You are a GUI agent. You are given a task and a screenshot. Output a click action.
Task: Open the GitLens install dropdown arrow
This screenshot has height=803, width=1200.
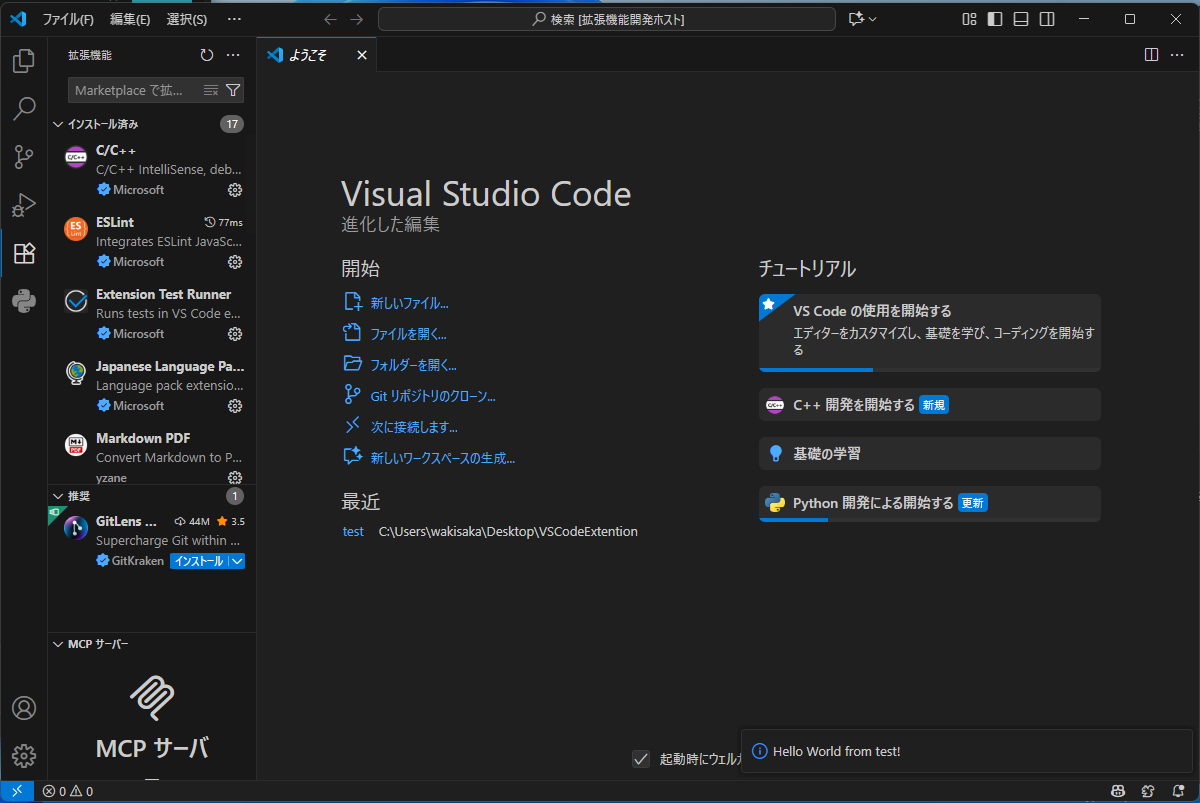237,561
